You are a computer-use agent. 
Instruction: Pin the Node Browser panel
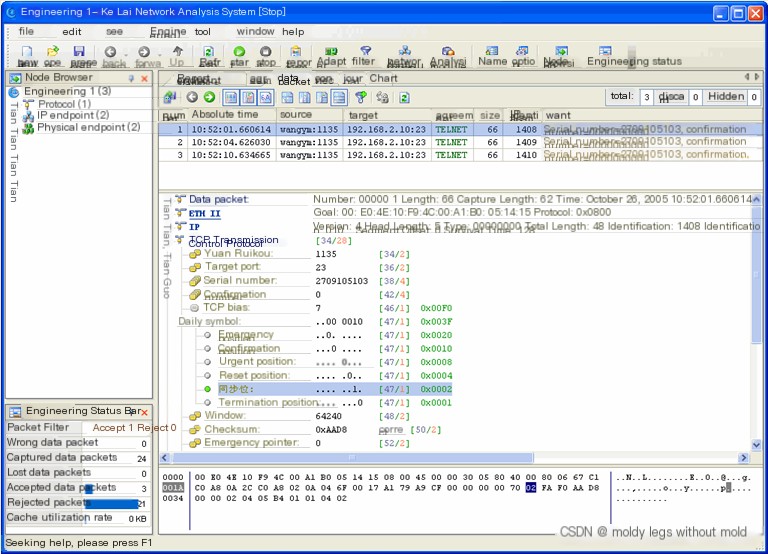click(131, 78)
